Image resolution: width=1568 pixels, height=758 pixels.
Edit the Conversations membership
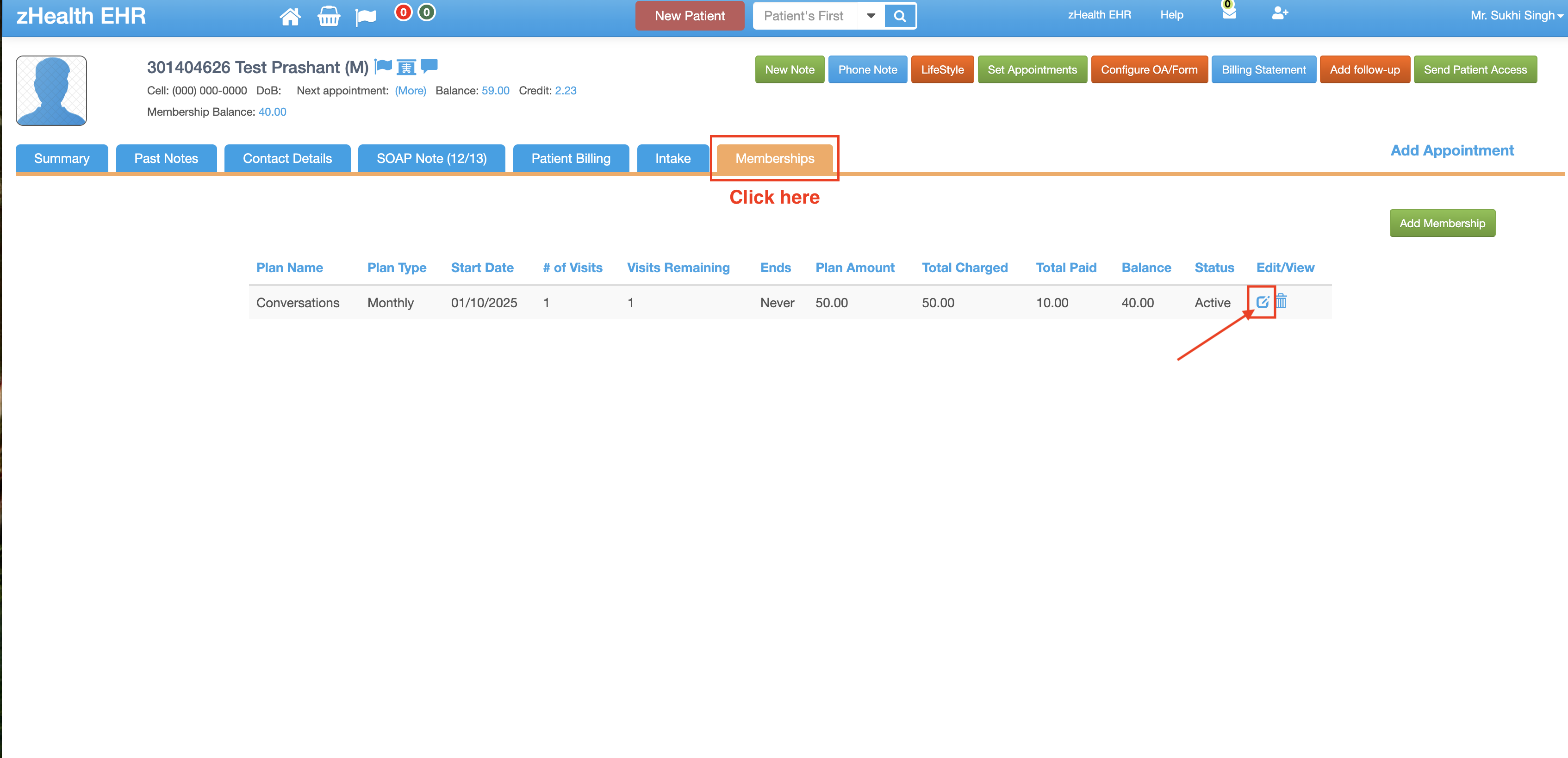(1262, 301)
